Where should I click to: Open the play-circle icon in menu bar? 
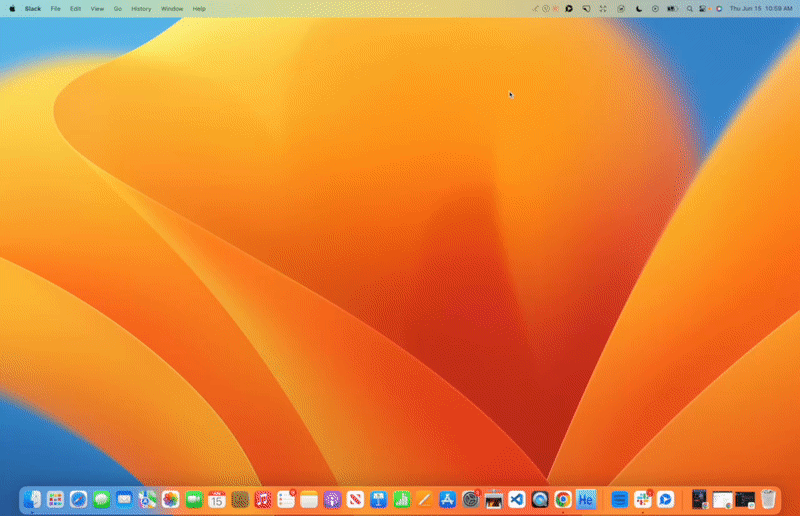(655, 9)
